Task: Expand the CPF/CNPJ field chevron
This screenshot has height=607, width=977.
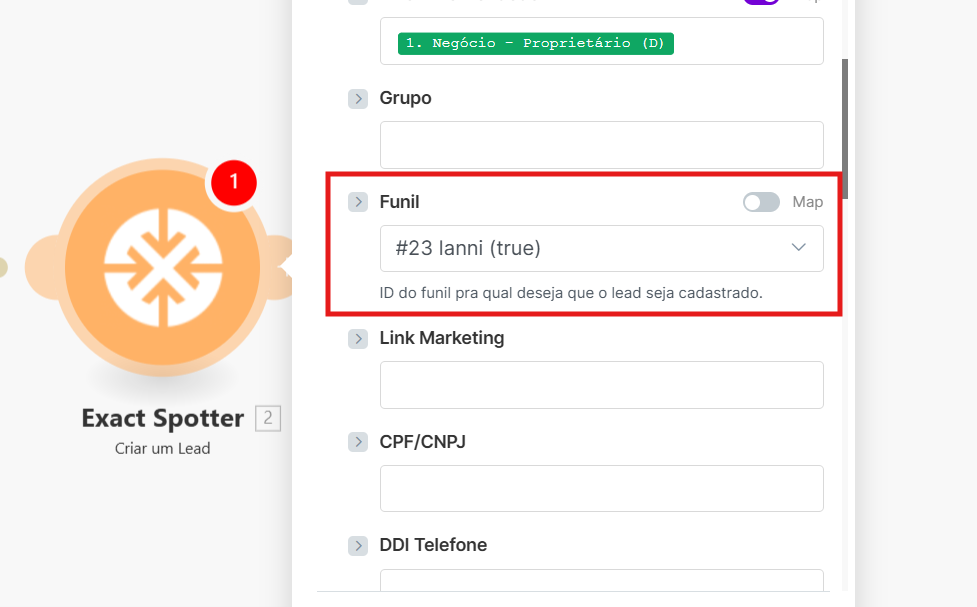Action: pyautogui.click(x=358, y=442)
